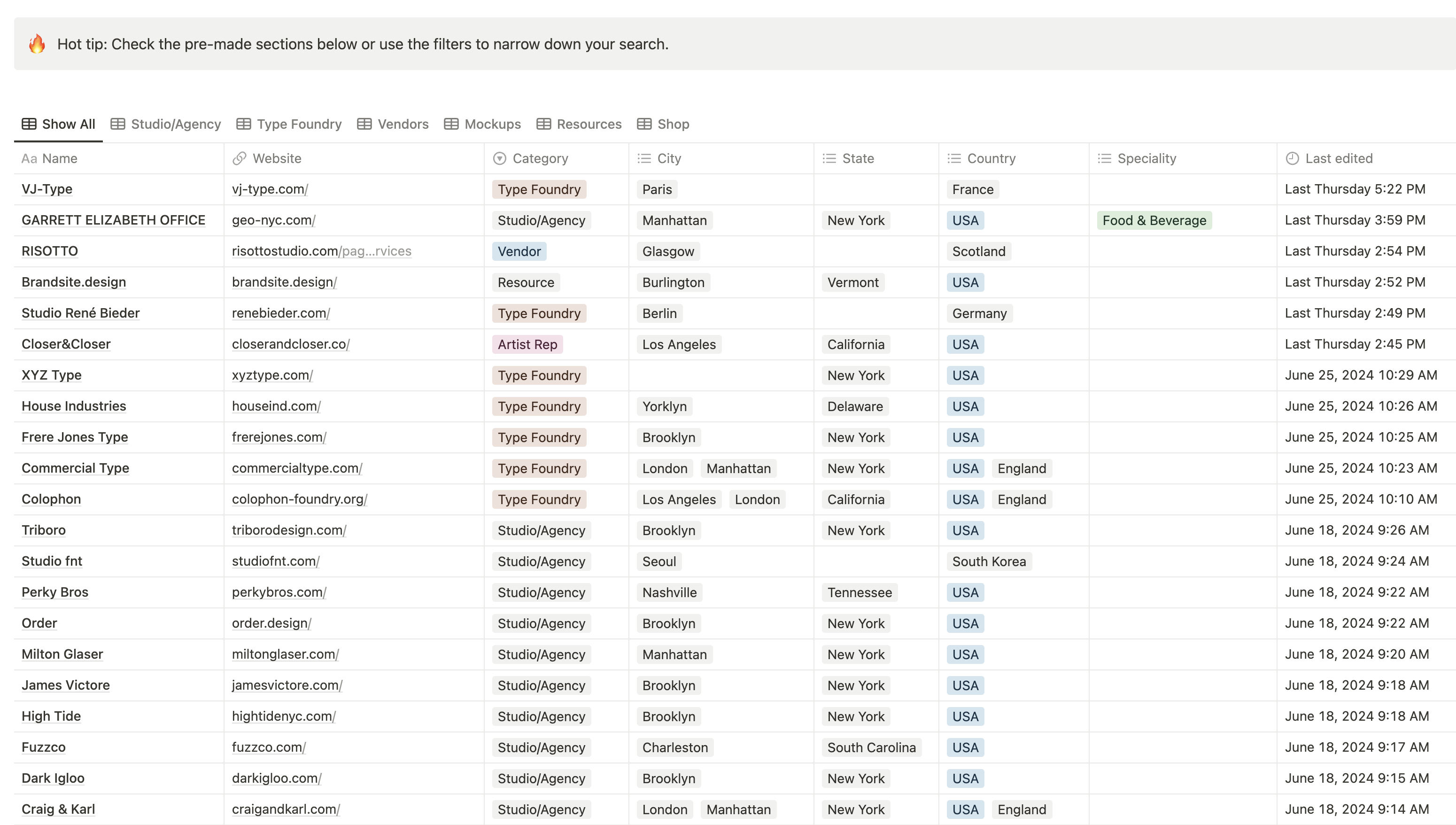The width and height of the screenshot is (1456, 825).
Task: Click the June 25, 2024 10:10 AM timestamp
Action: 1361,499
